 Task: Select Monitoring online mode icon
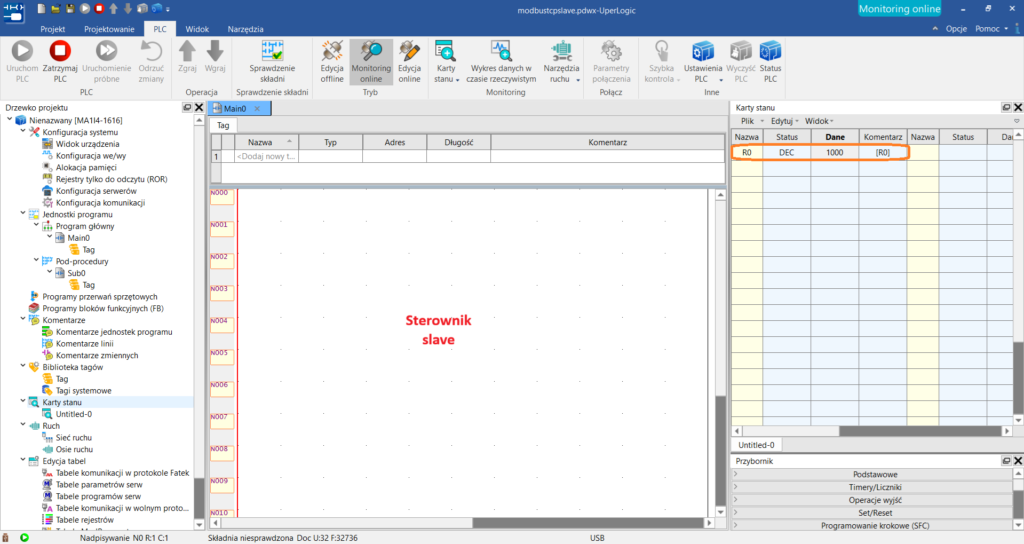(371, 52)
